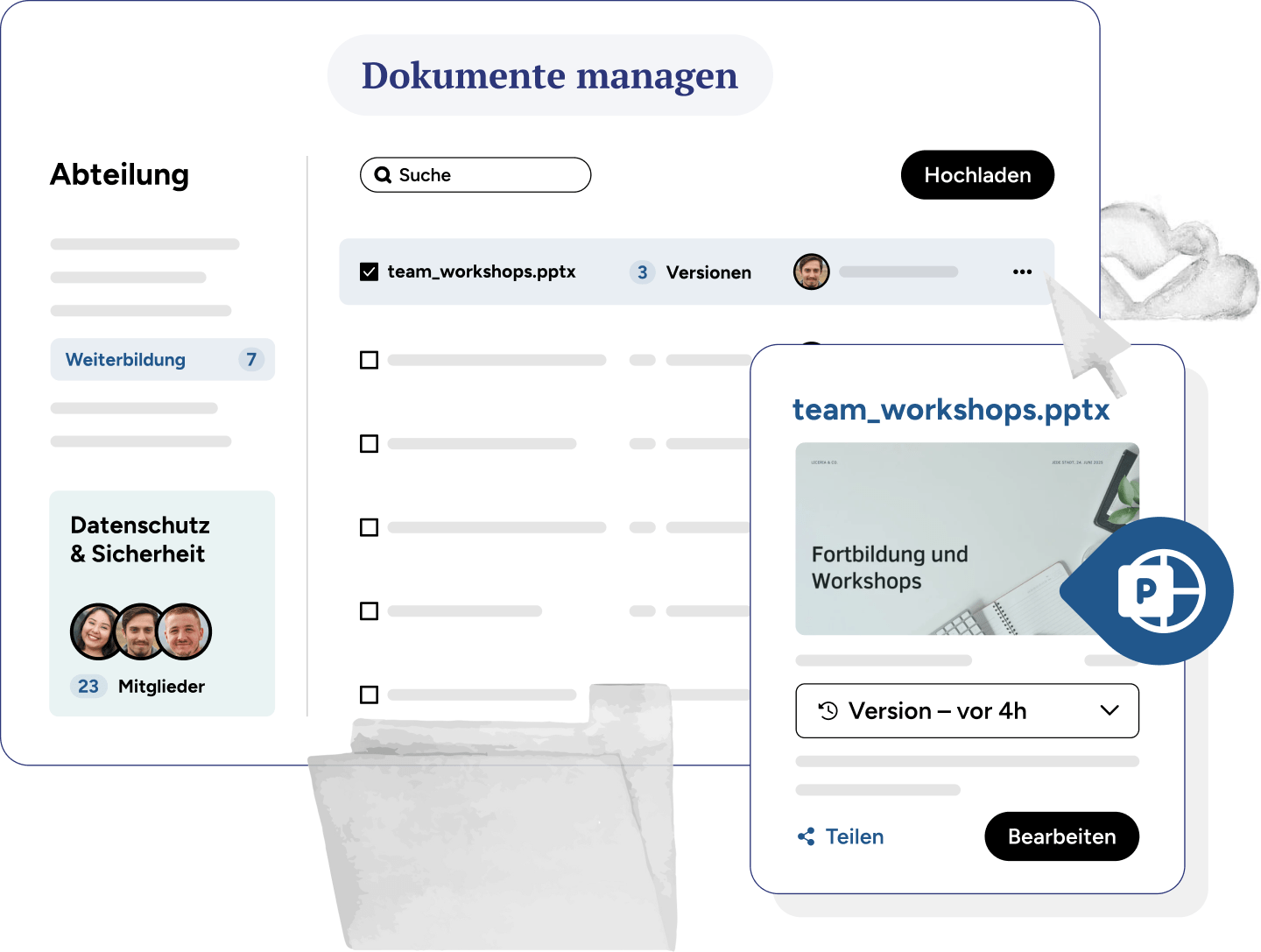Open the three-dot menu for team_workshops.pptx
The height and width of the screenshot is (952, 1261).
click(1022, 272)
